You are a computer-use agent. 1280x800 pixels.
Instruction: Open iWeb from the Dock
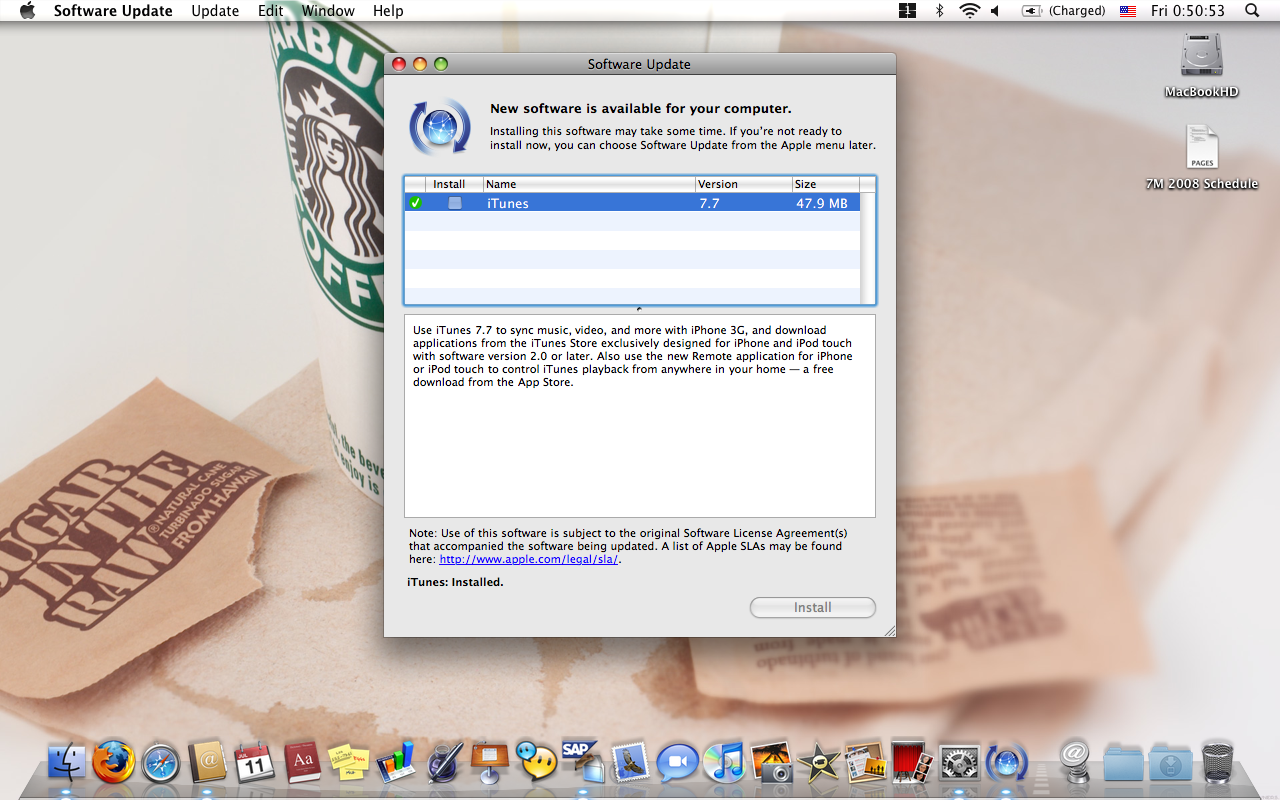click(864, 762)
